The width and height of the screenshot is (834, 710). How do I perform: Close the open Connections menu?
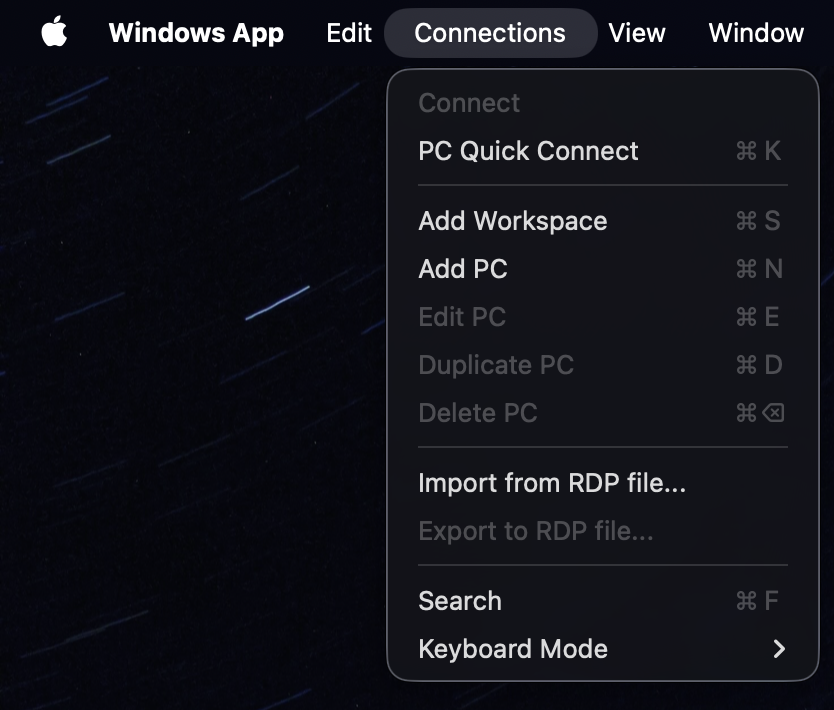coord(490,32)
